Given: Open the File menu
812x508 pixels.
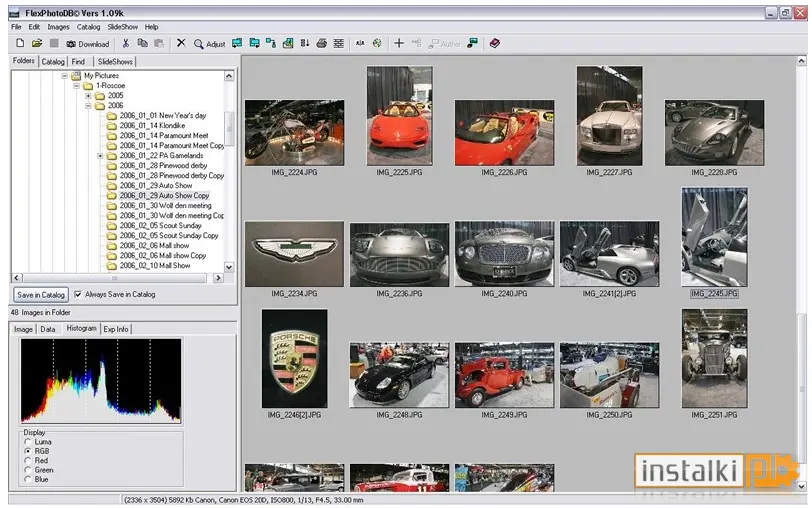Looking at the screenshot, I should click(x=17, y=27).
